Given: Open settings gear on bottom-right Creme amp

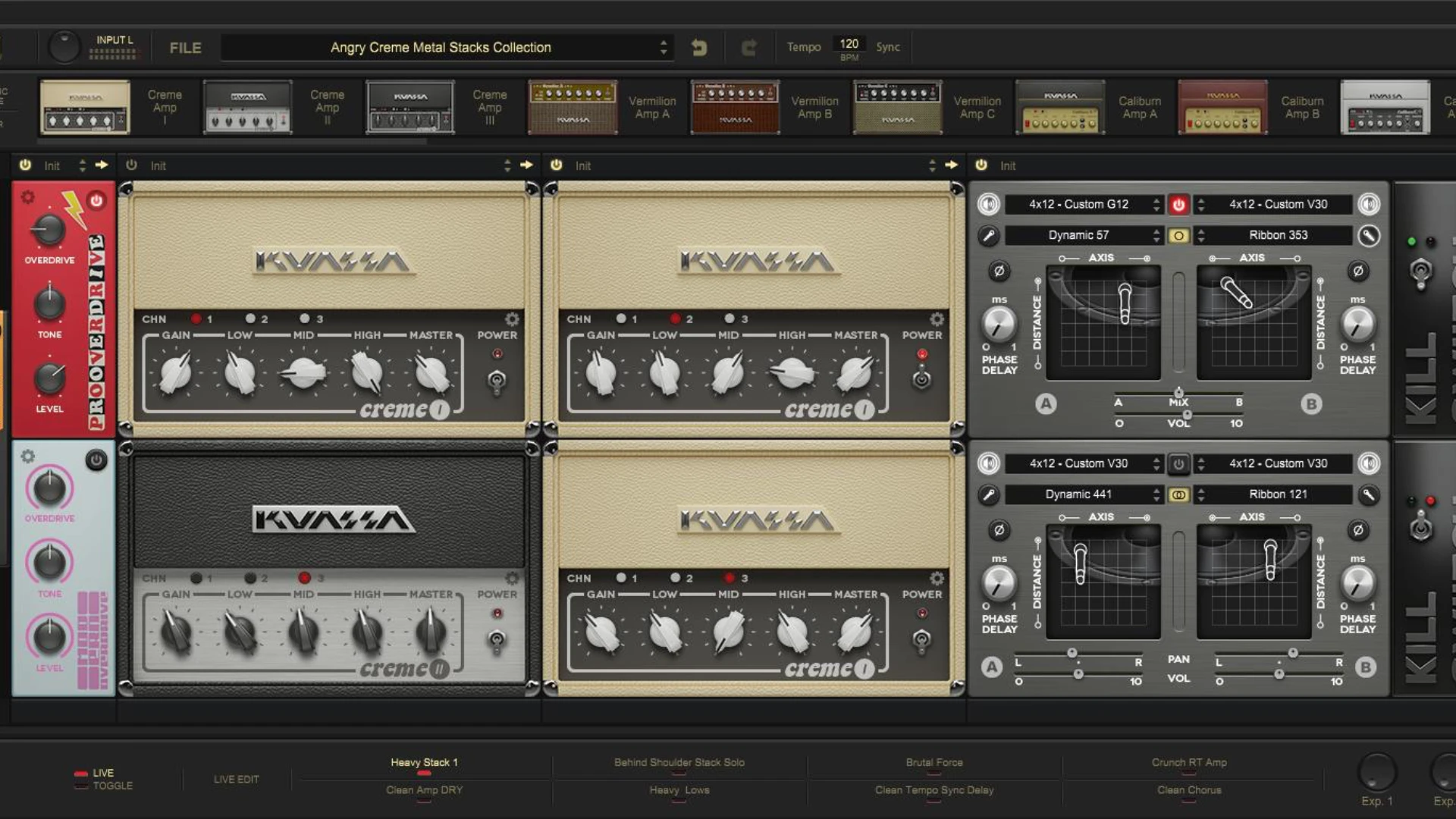Looking at the screenshot, I should pyautogui.click(x=937, y=578).
